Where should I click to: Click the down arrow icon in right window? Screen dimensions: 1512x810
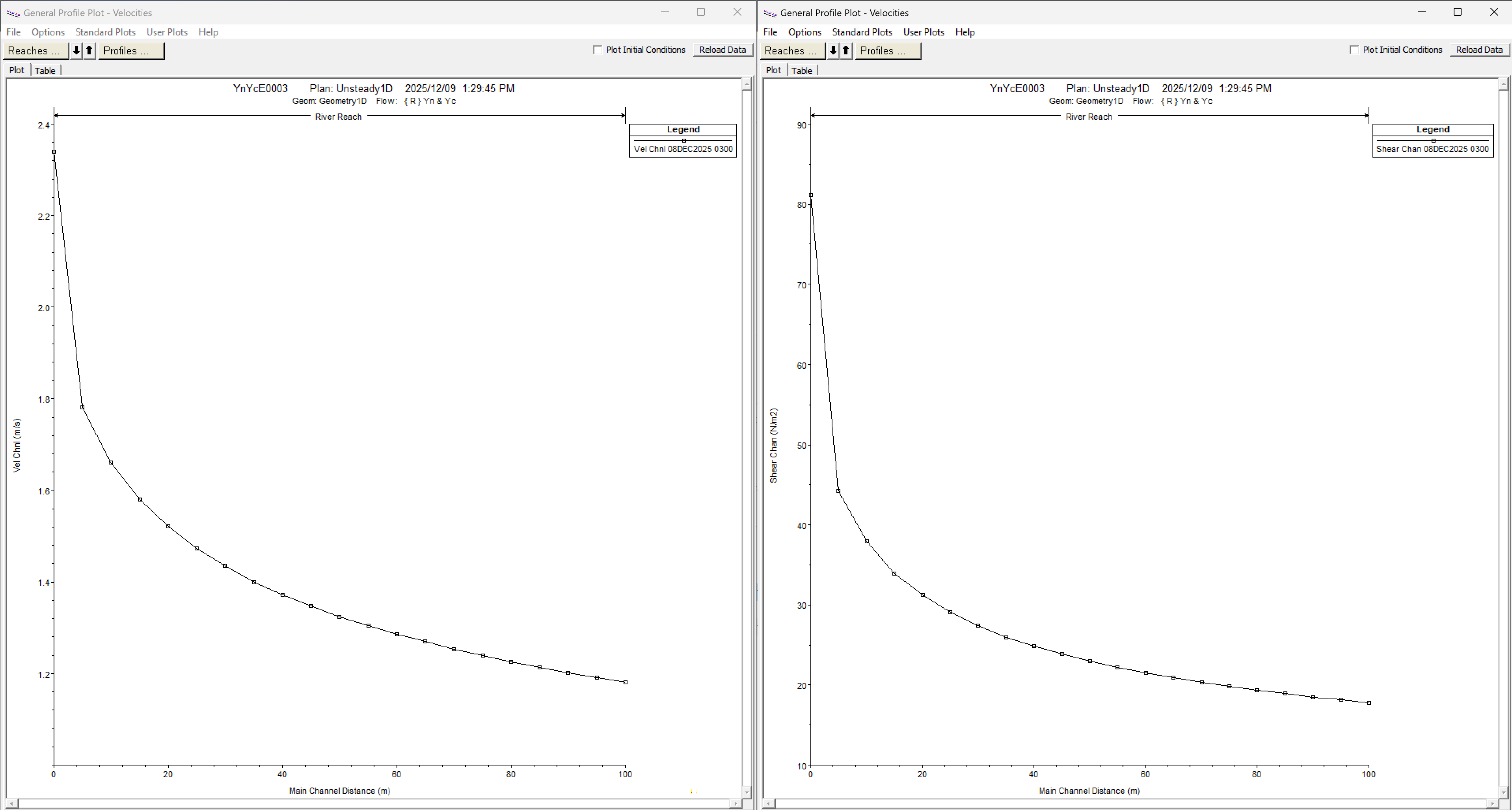(x=833, y=50)
